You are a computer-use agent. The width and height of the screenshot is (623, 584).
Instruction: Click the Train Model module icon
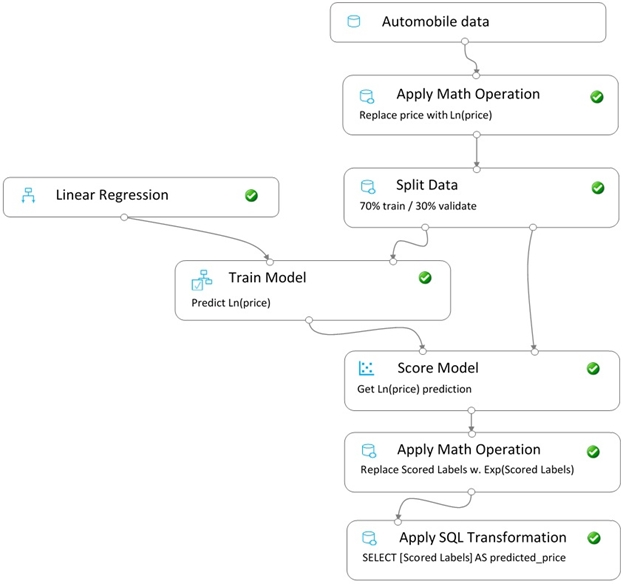tap(202, 280)
